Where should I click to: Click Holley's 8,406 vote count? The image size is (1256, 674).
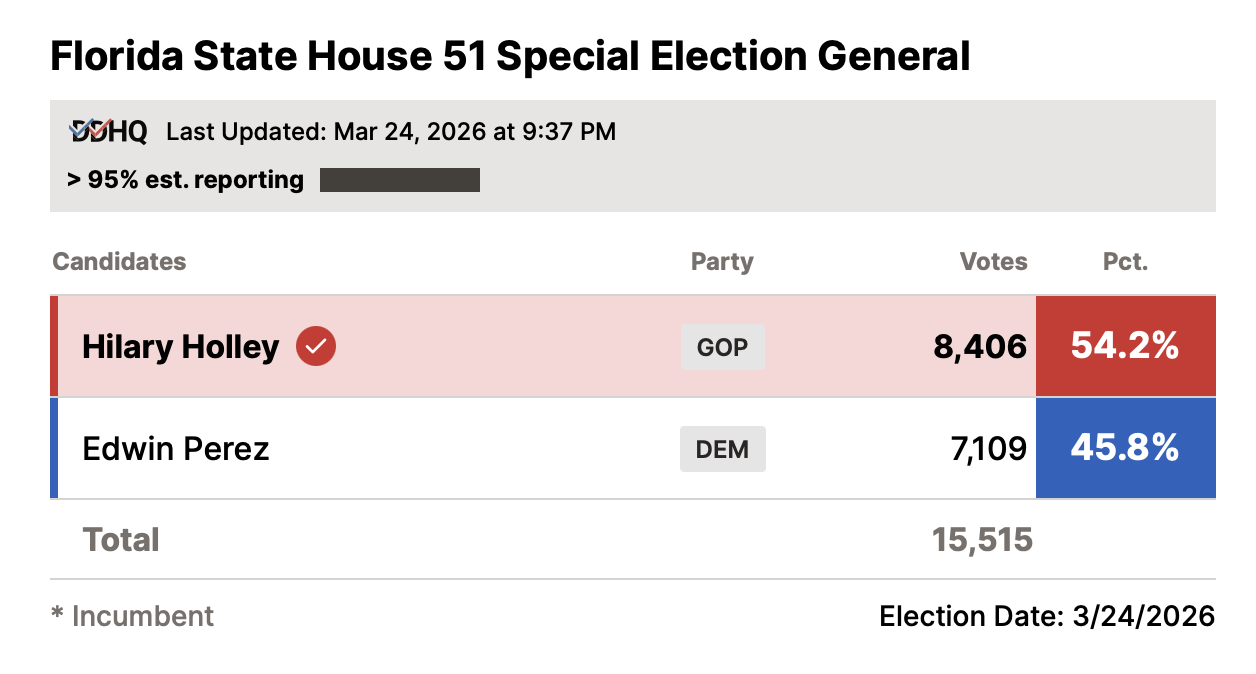coord(981,347)
